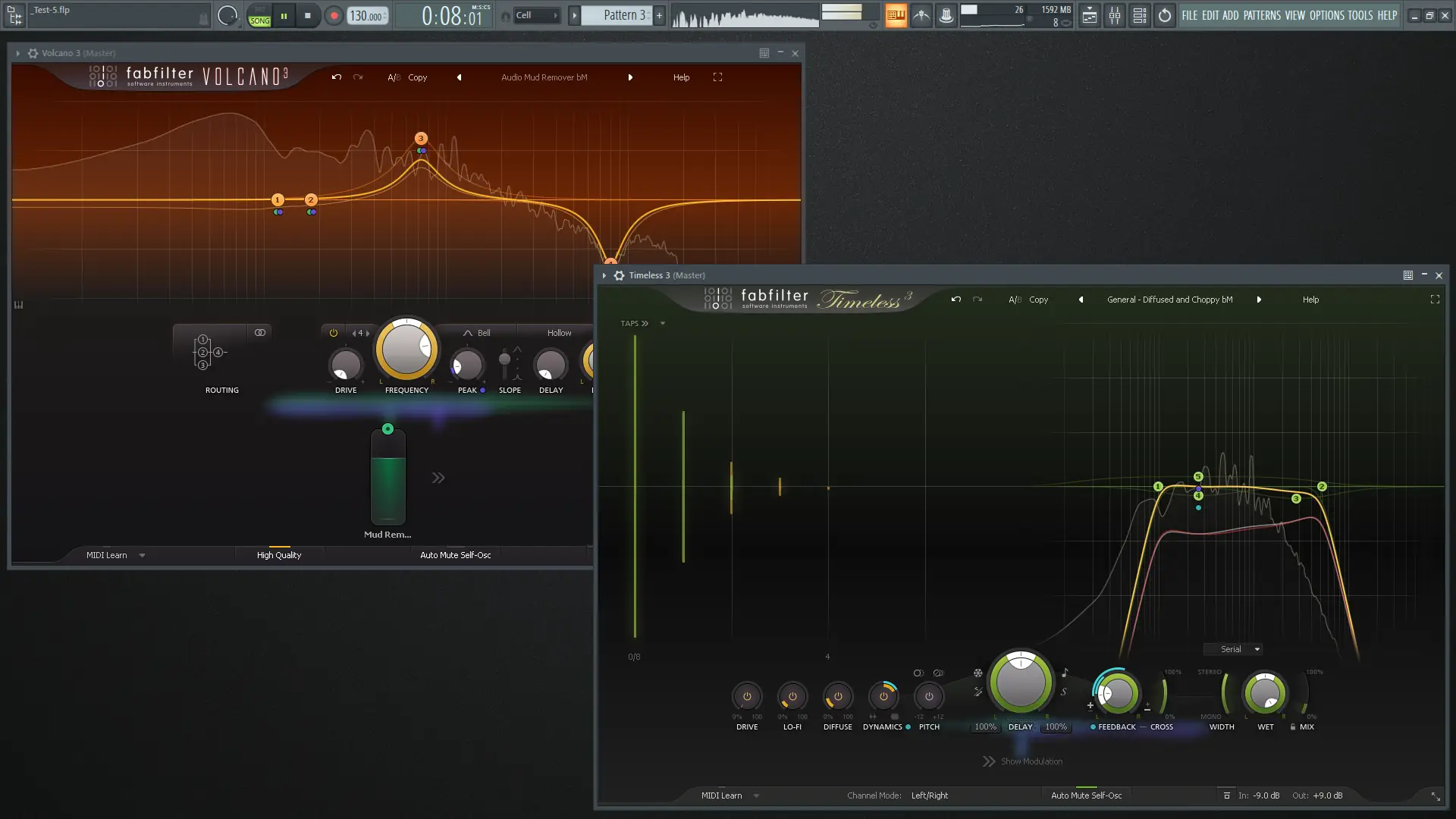Open the mixer window icon
This screenshot has height=819, width=1456.
(1114, 15)
